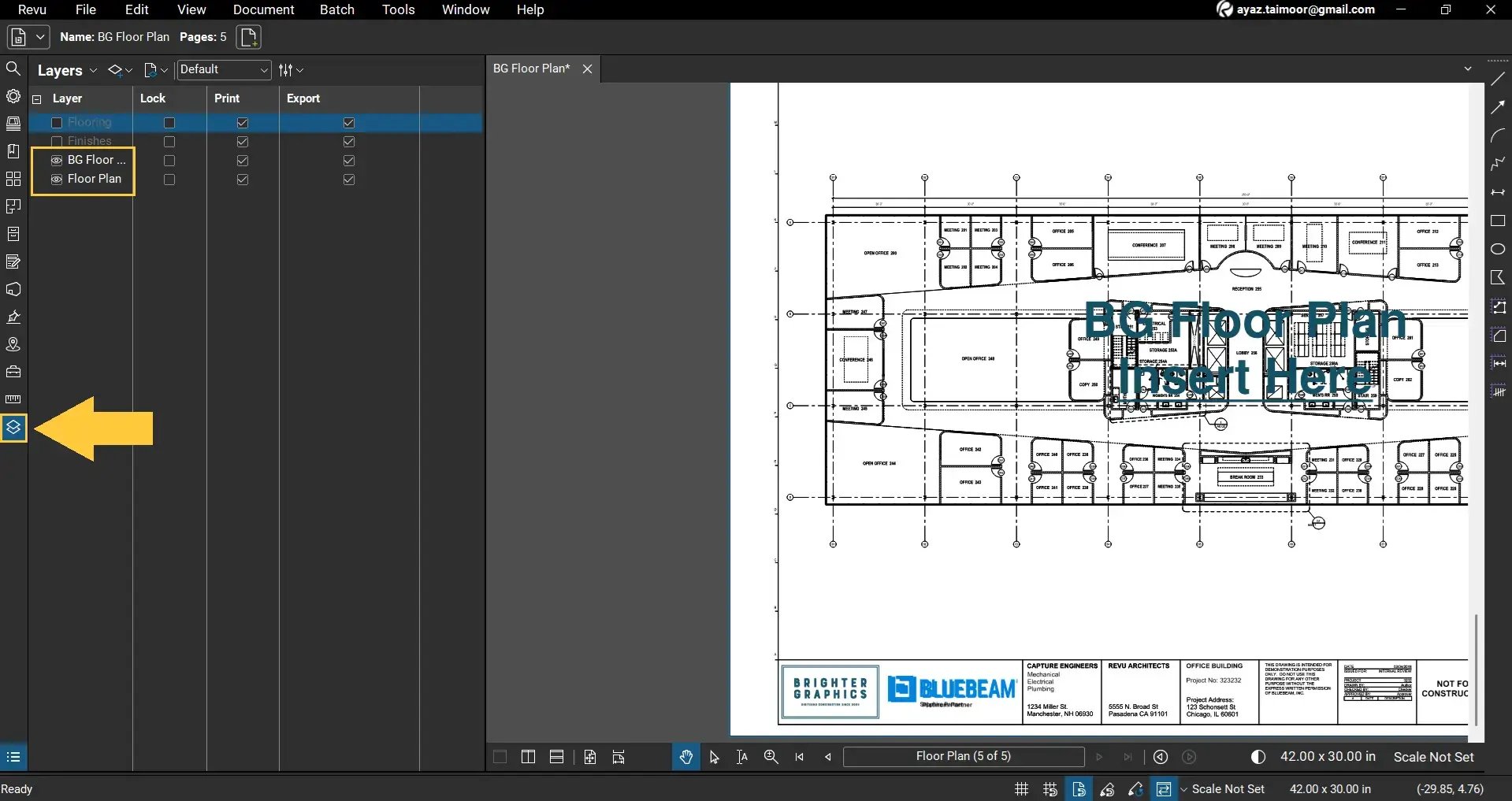Select the Text Select tool
The image size is (1512, 801).
click(741, 757)
